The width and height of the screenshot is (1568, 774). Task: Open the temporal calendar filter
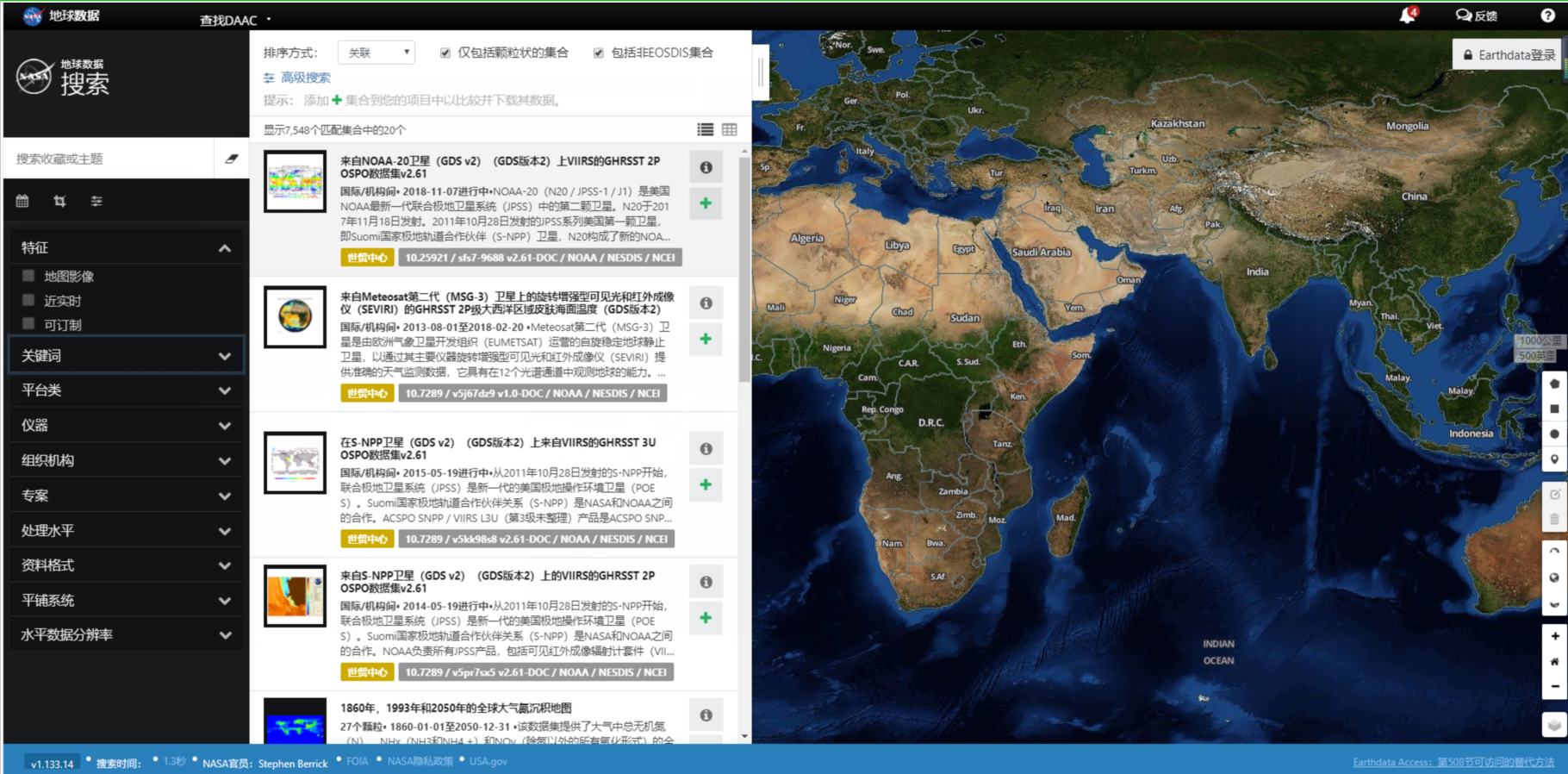point(22,201)
